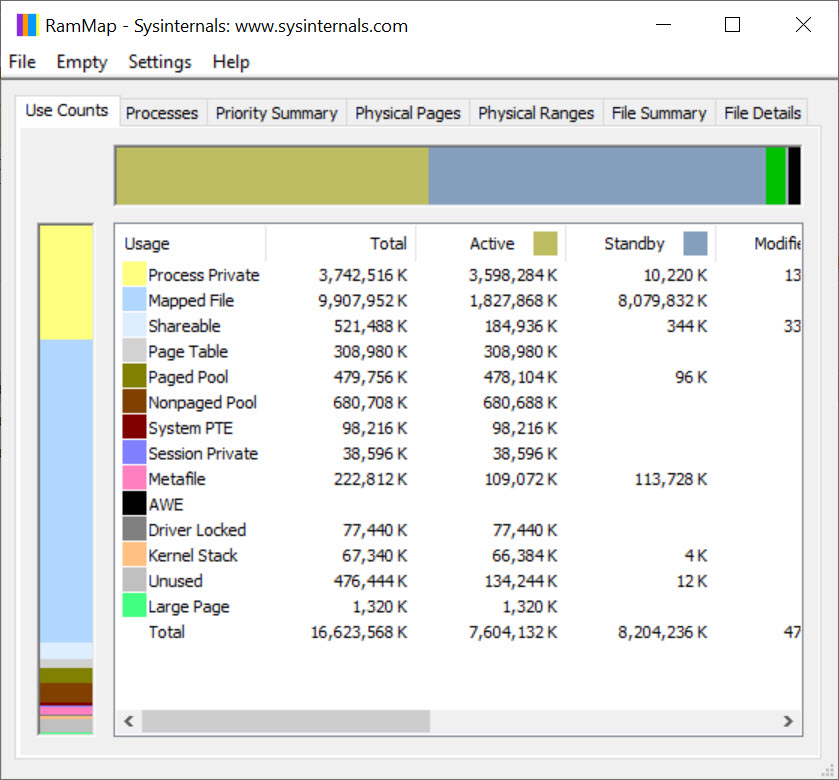Viewport: 839px width, 780px height.
Task: Switch to the Processes tab
Action: (x=162, y=113)
